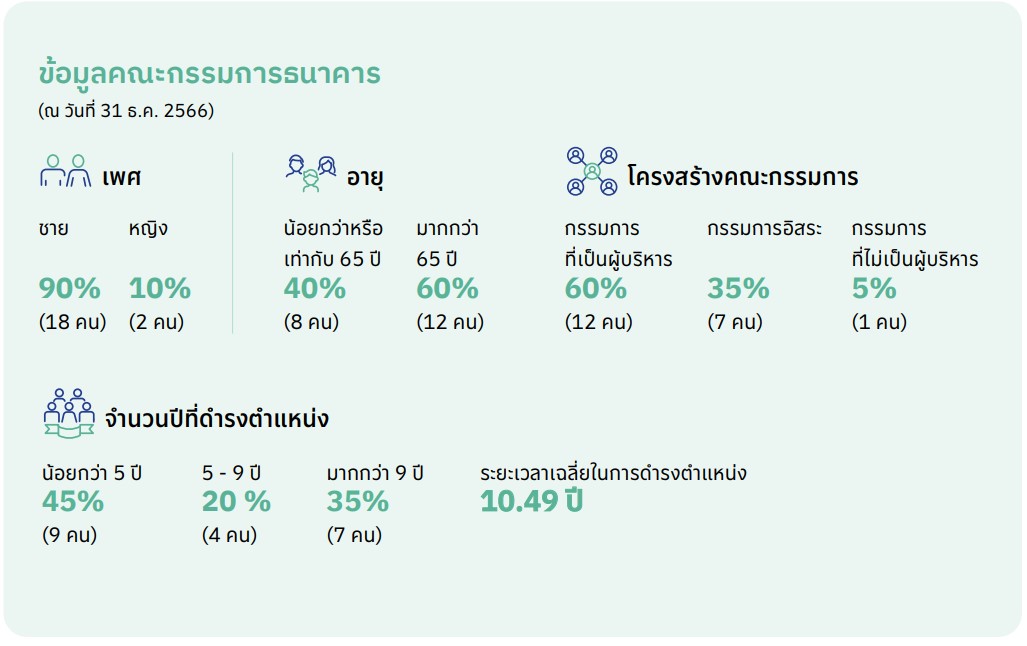This screenshot has height=646, width=1027.
Task: Click the 60% executive directors figure
Action: (595, 288)
